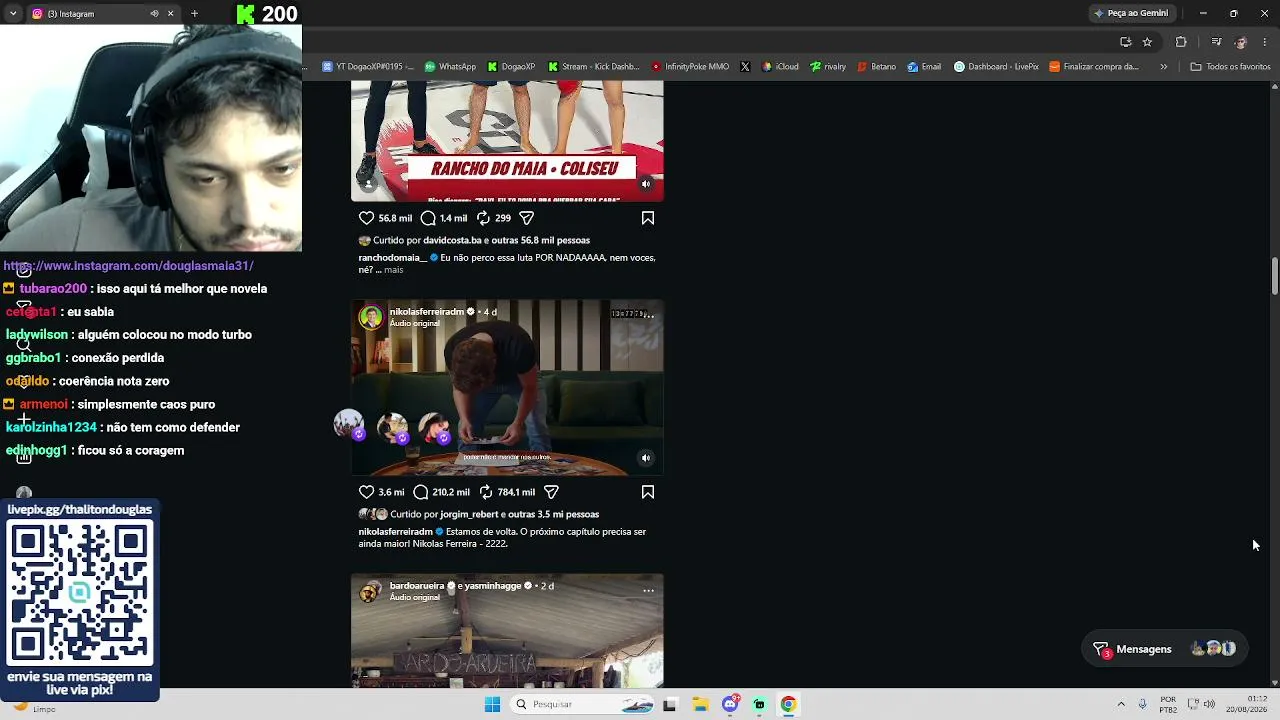Open the Mensagens floating button
Viewport: 1280px width, 720px height.
(x=1165, y=649)
